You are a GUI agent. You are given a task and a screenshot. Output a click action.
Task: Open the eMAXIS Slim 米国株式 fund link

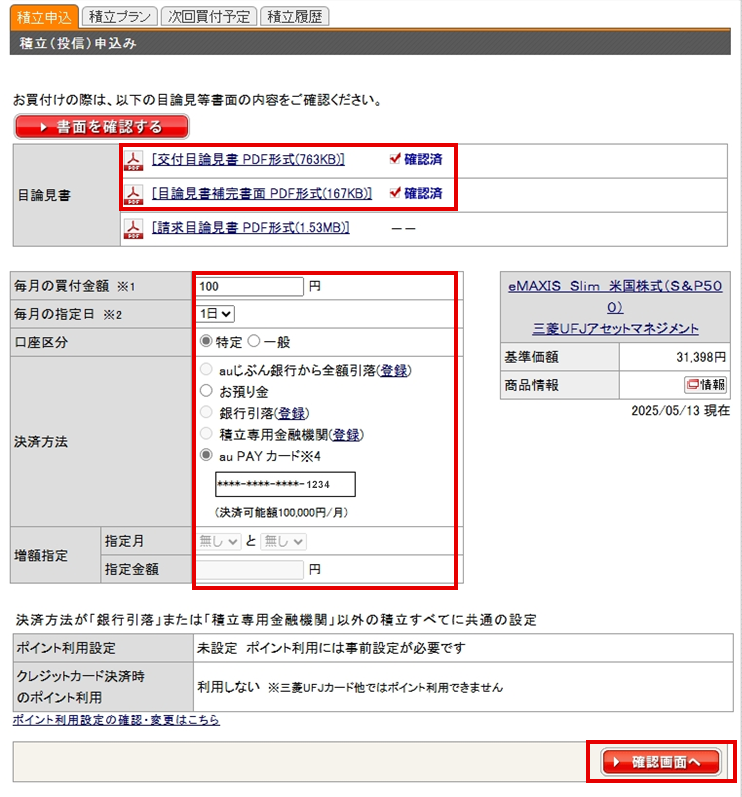pyautogui.click(x=614, y=296)
